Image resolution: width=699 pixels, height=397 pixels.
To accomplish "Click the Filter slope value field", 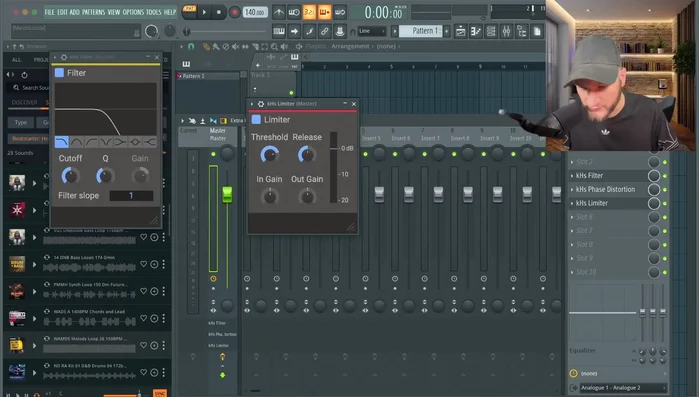I will [131, 196].
